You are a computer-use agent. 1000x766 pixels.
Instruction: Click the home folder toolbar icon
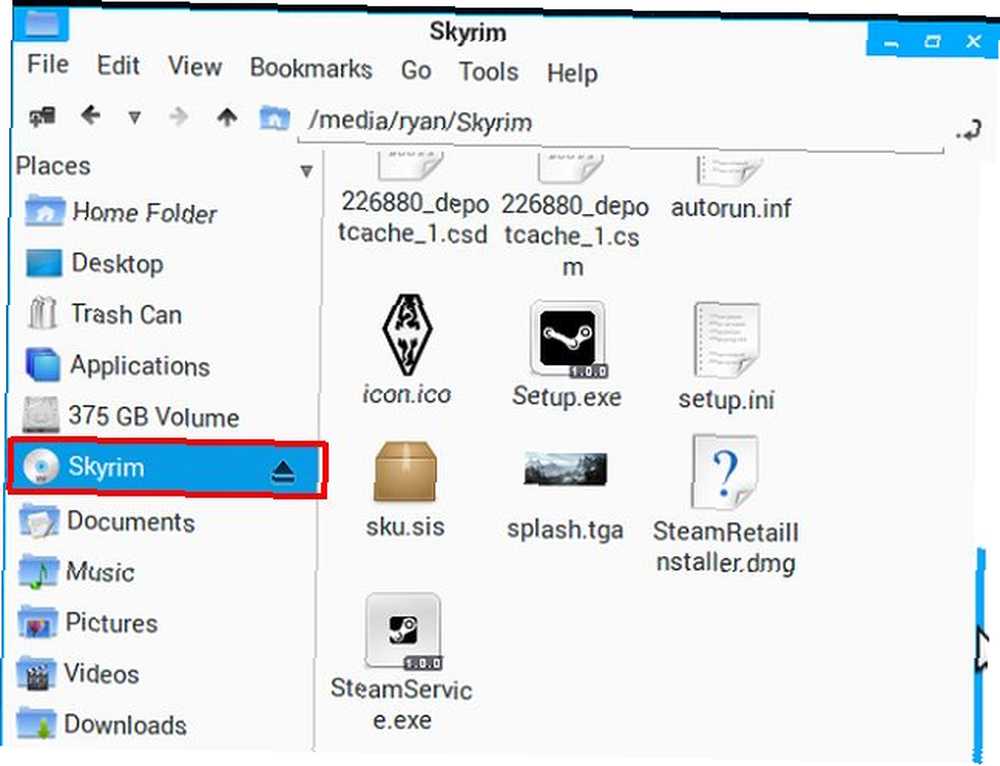coord(274,118)
